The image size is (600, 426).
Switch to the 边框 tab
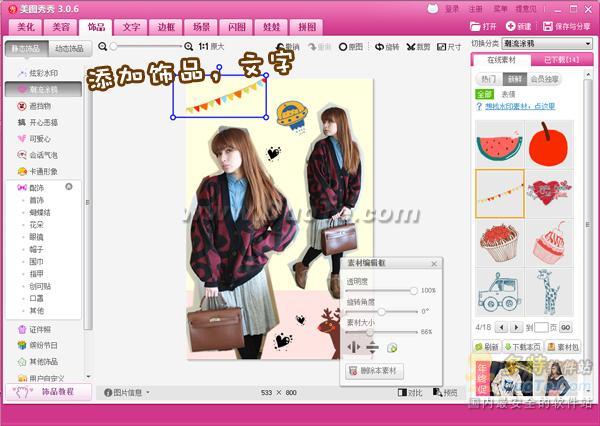(166, 27)
